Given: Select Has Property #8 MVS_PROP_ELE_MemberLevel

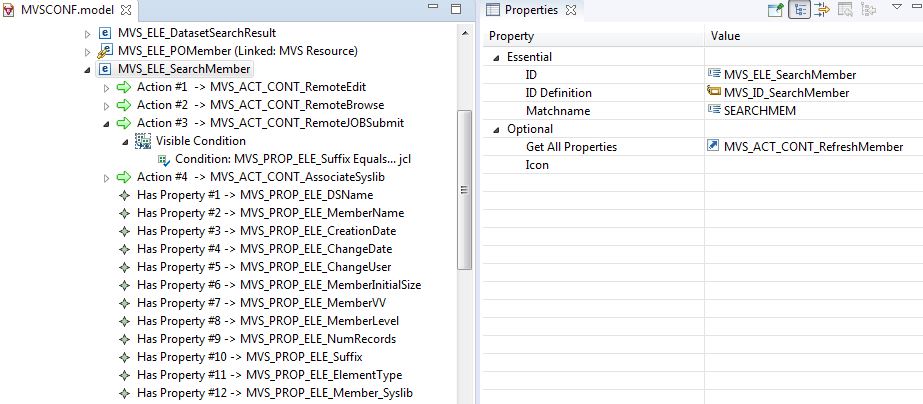Looking at the screenshot, I should coord(268,321).
